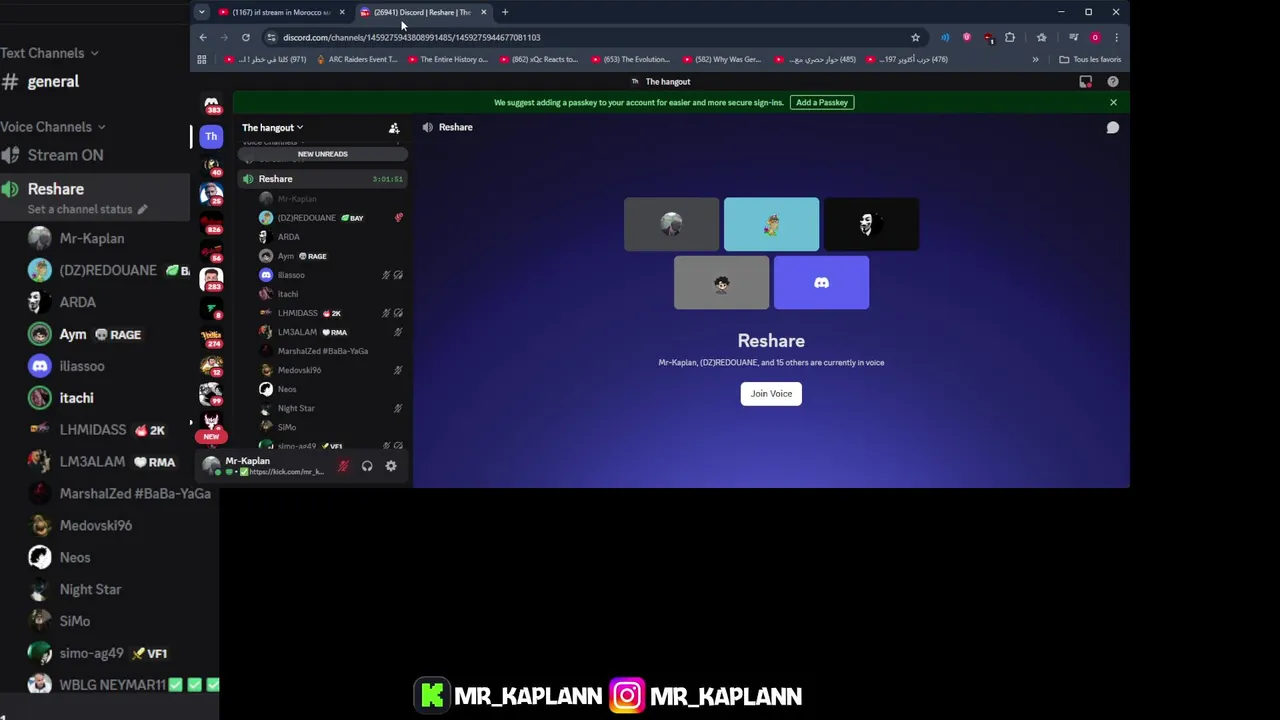Toggle the headphones deafen button

coord(367,466)
